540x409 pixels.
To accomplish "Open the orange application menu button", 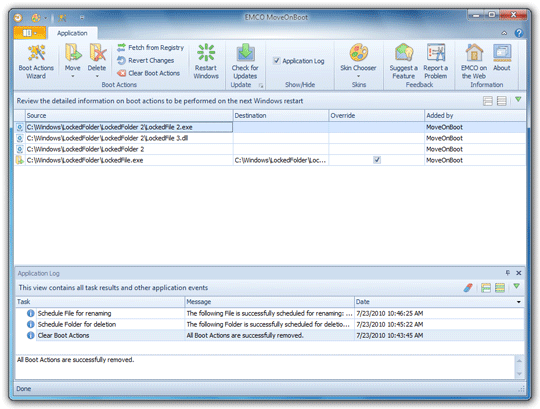I will (30, 33).
